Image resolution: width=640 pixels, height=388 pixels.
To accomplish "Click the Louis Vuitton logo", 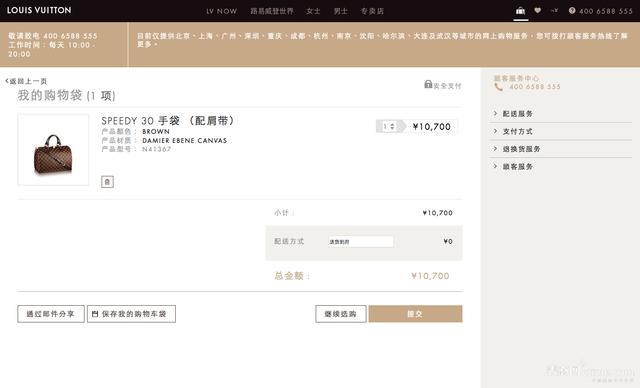I will click(39, 10).
